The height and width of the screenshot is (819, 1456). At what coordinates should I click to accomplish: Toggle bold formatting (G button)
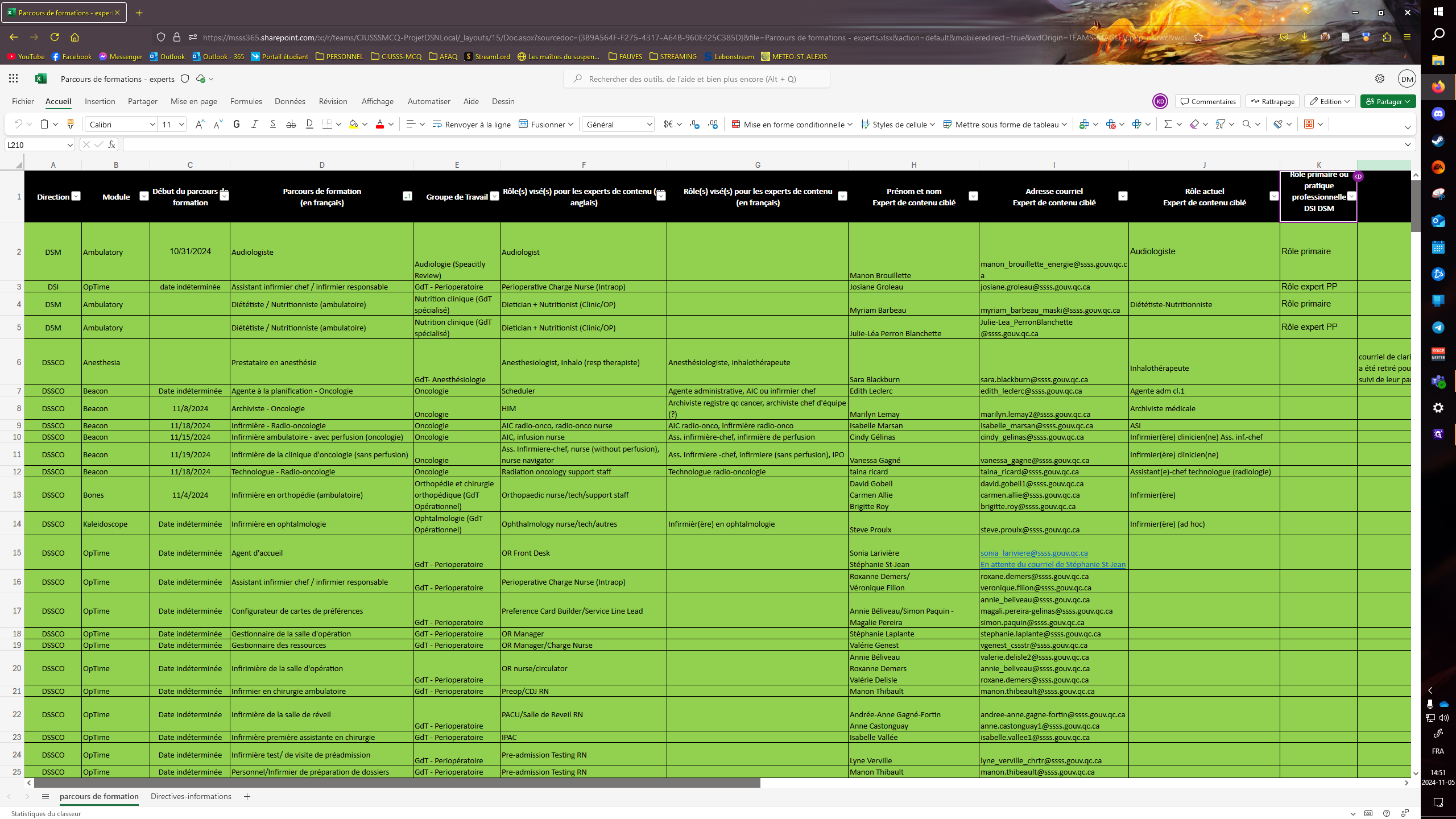coord(237,124)
